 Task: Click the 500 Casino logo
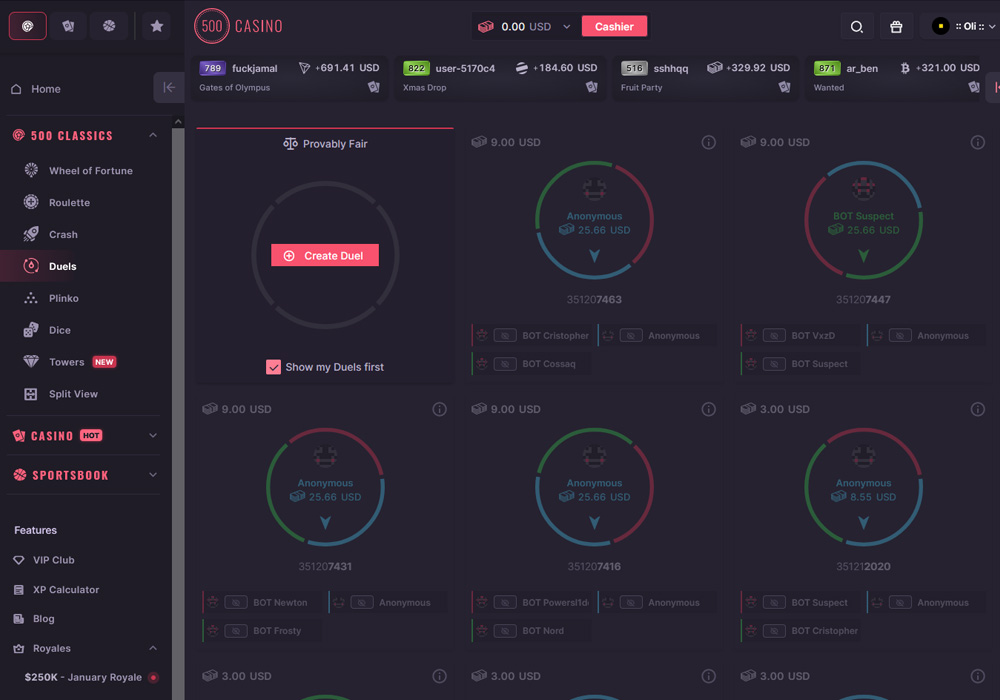(x=239, y=26)
